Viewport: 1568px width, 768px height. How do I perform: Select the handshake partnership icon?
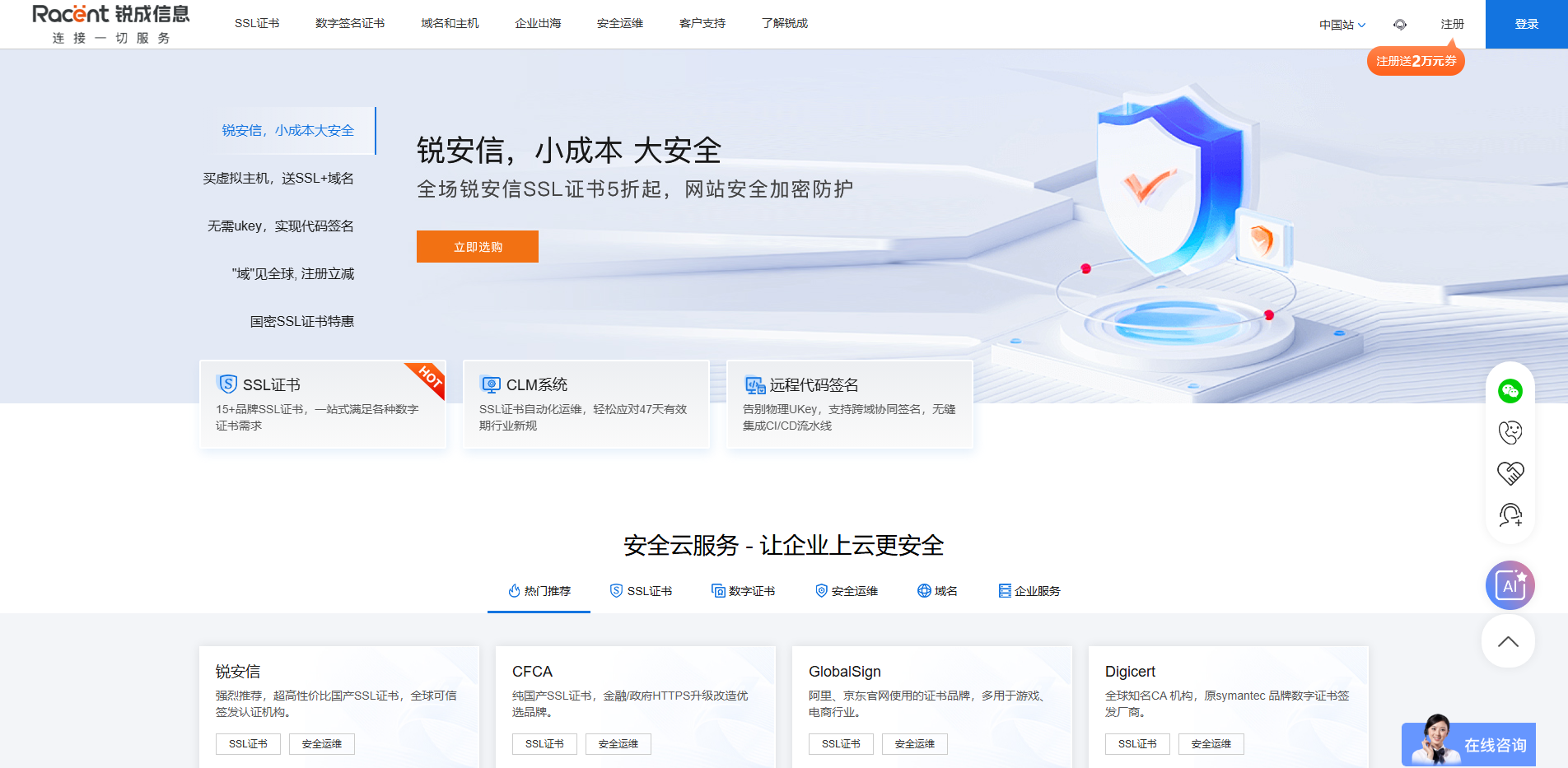[1510, 472]
